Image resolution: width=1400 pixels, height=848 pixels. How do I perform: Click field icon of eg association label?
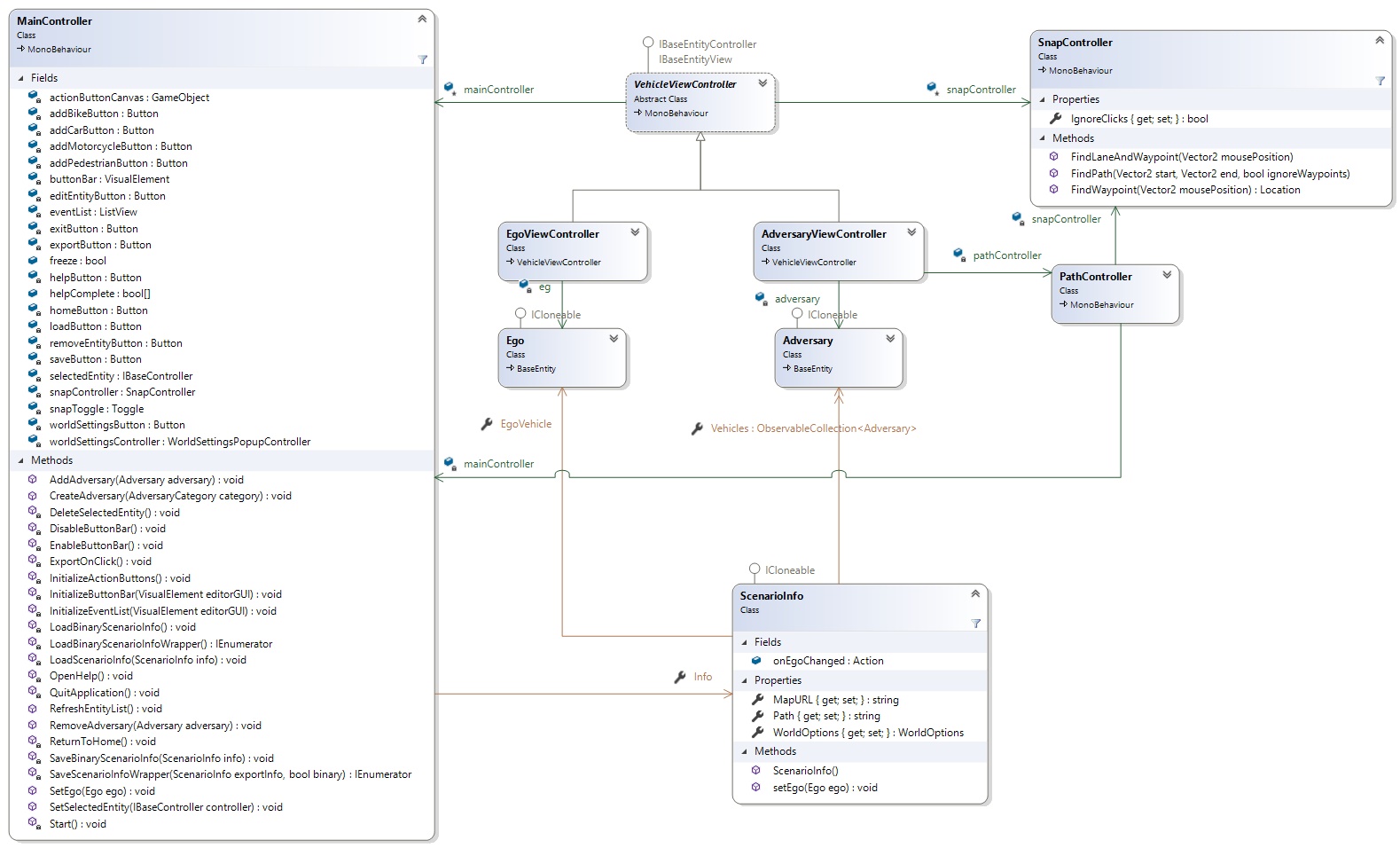[x=525, y=287]
